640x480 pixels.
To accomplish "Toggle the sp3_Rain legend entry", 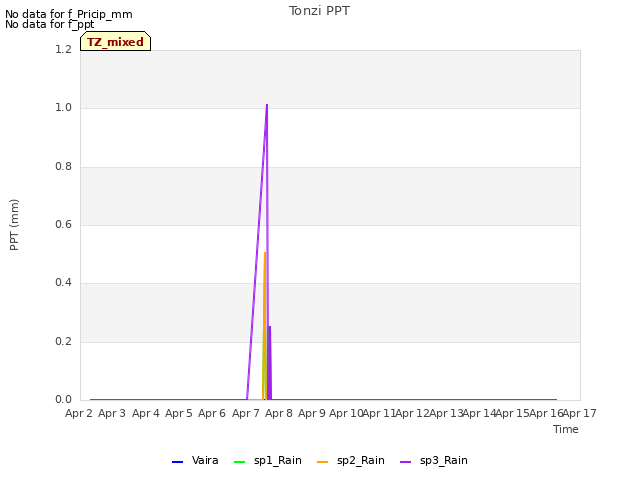I will 433,461.
